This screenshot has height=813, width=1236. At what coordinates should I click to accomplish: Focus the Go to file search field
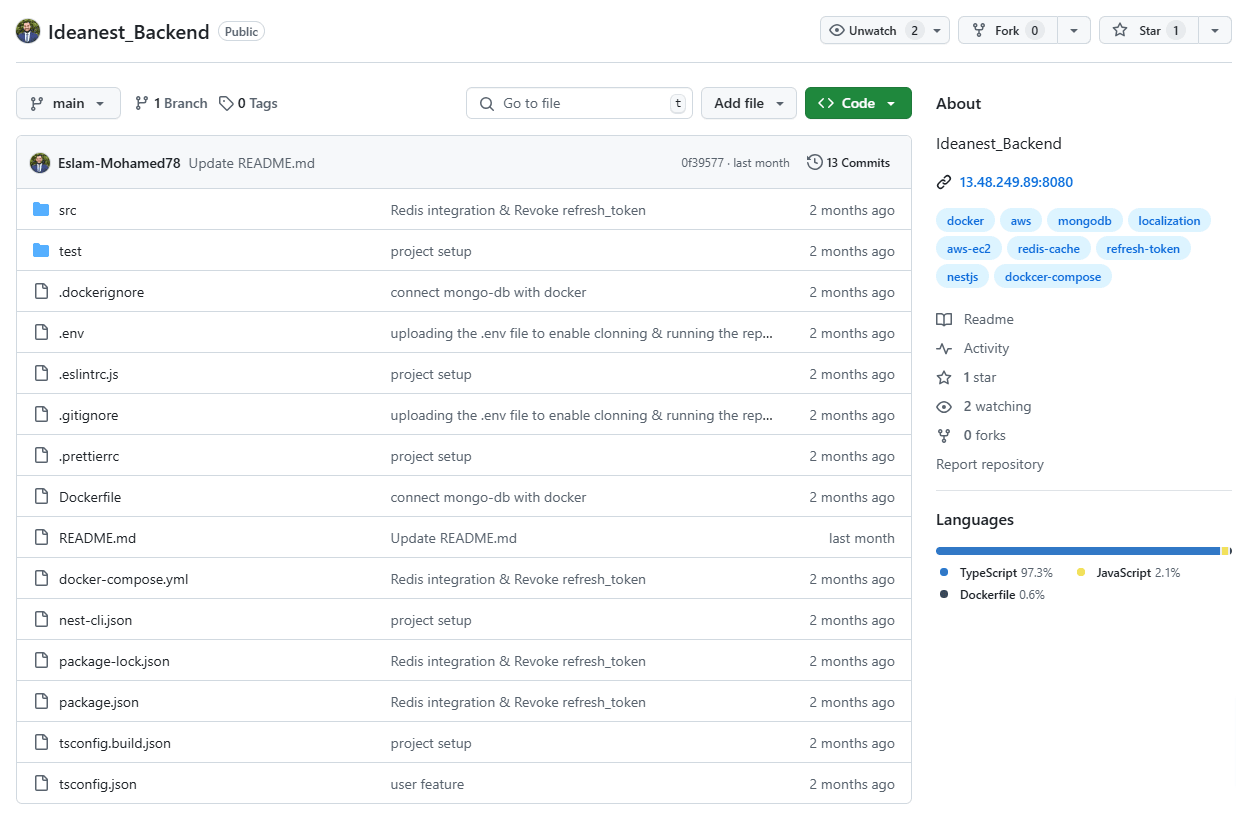(x=579, y=103)
